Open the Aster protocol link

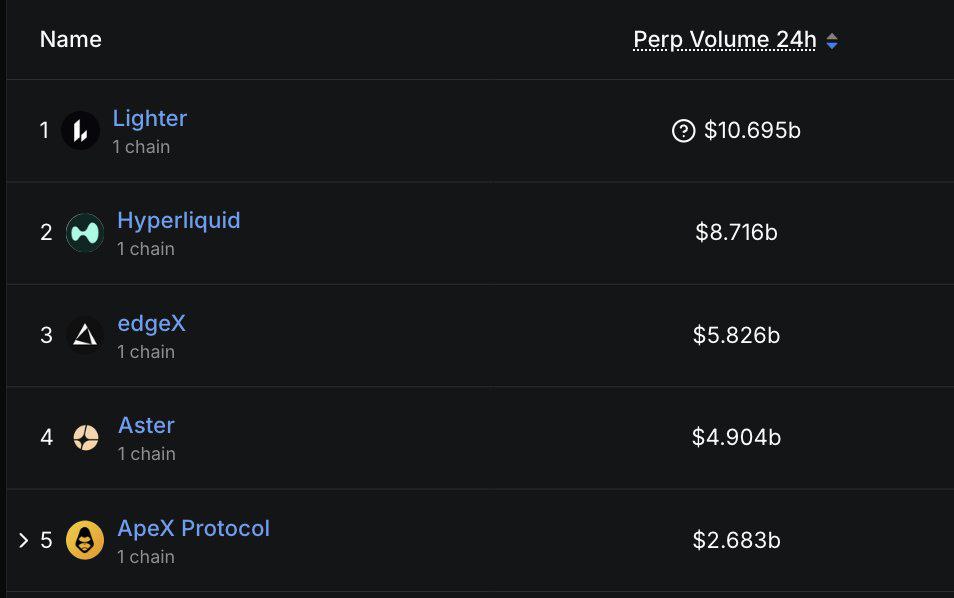point(146,425)
